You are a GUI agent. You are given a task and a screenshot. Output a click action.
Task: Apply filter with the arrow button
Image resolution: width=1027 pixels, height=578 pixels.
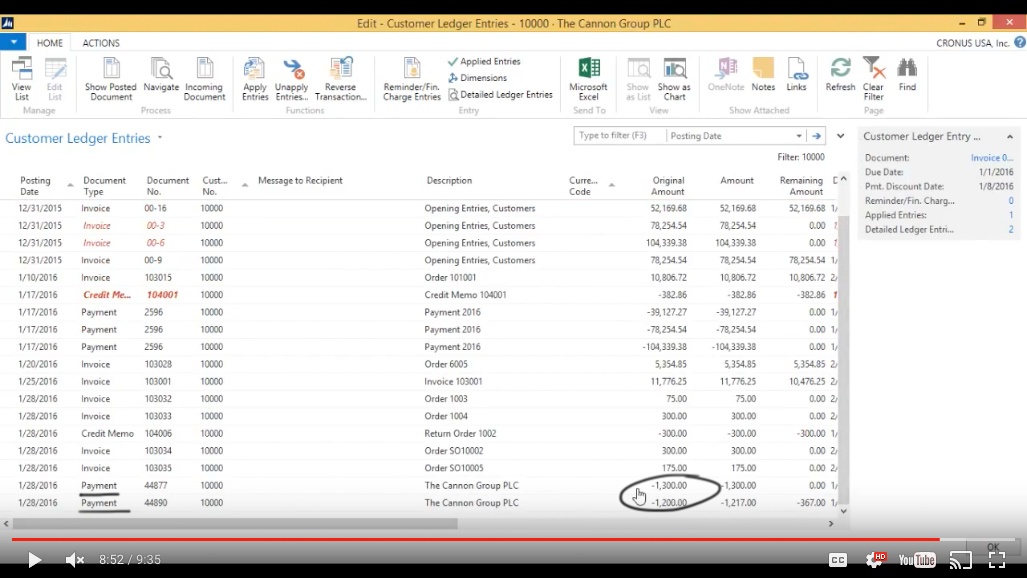(816, 136)
